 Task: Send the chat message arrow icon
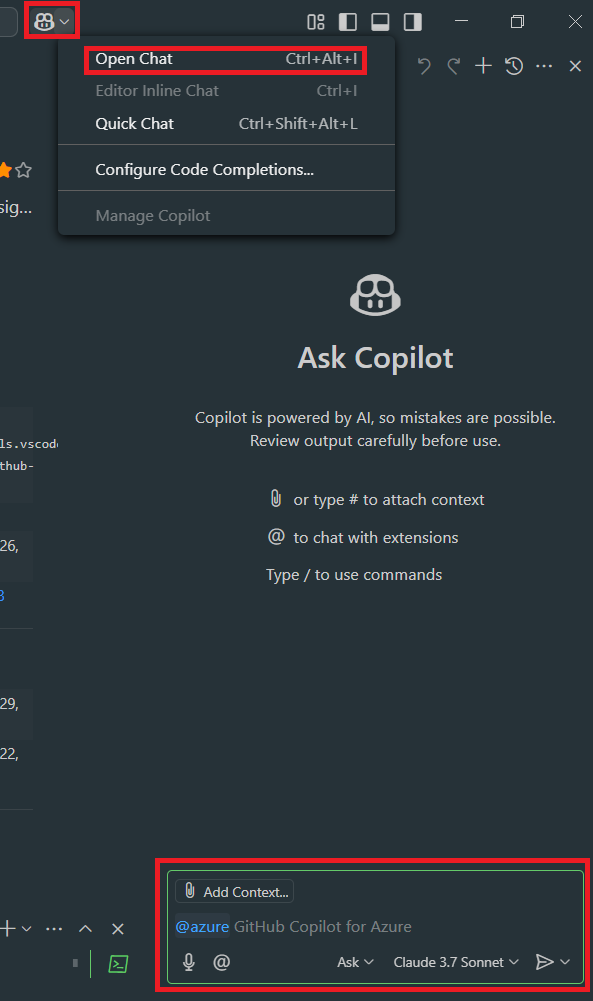pos(544,962)
